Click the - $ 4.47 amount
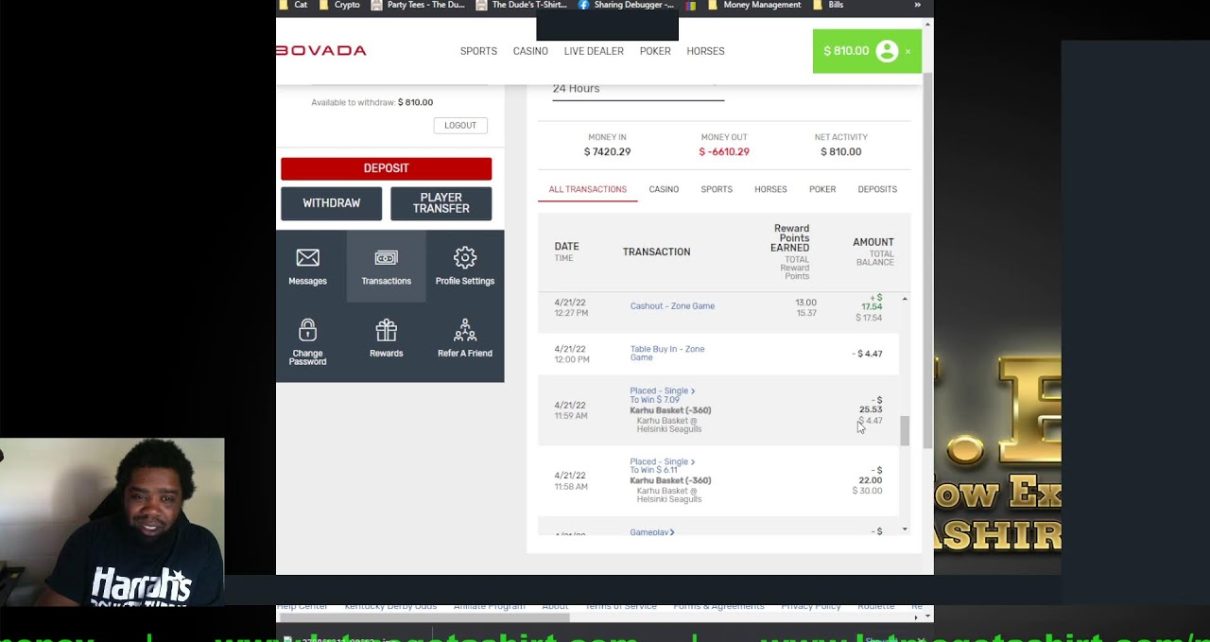Screen dimensions: 1210x642 pos(867,354)
